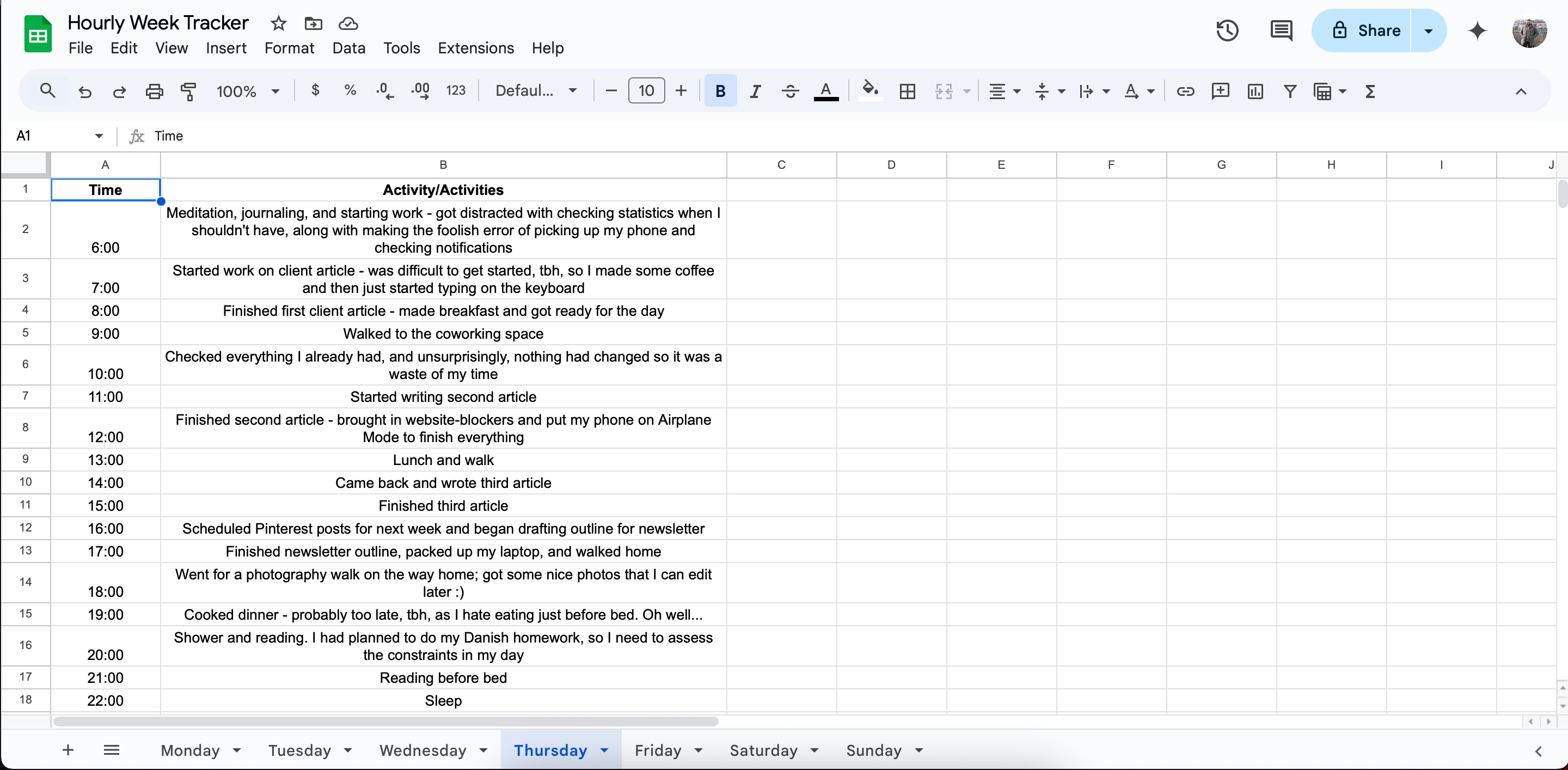Switch to the Friday sheet tab
Viewport: 1568px width, 770px height.
(657, 750)
